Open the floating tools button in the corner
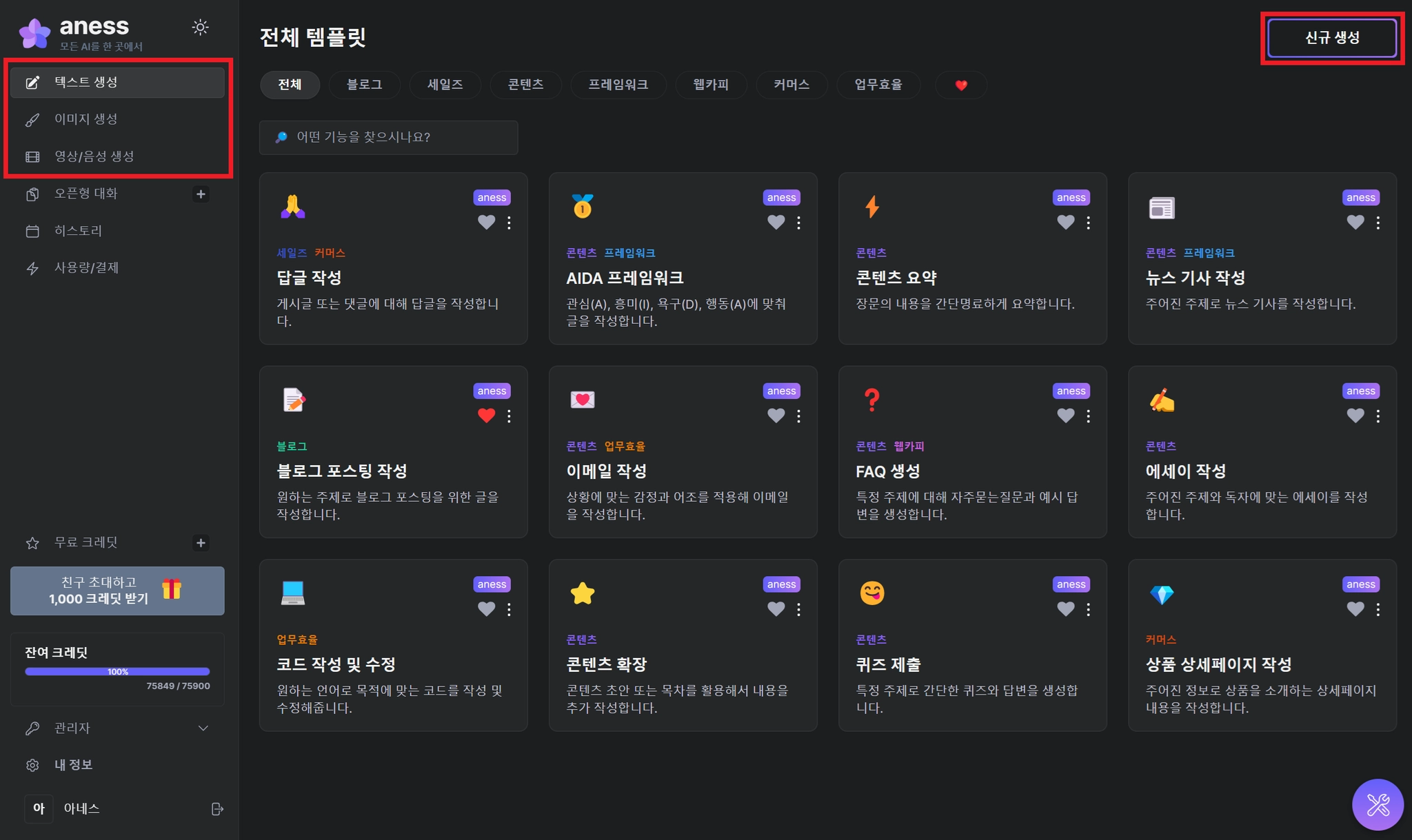The image size is (1412, 840). 1378,804
